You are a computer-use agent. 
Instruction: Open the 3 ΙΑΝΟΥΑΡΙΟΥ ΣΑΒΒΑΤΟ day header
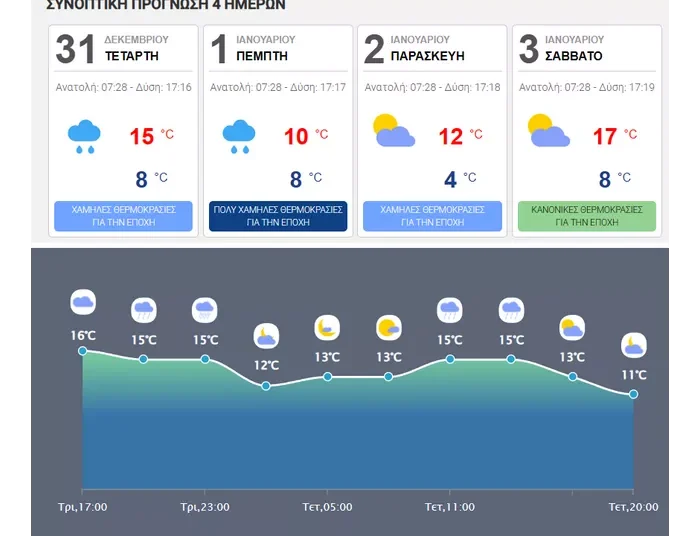pyautogui.click(x=587, y=49)
